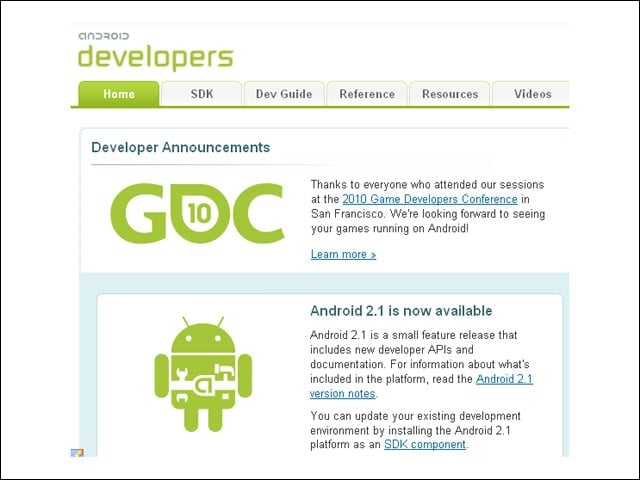The height and width of the screenshot is (480, 640).
Task: Click the Developer Announcements heading
Action: pos(180,147)
